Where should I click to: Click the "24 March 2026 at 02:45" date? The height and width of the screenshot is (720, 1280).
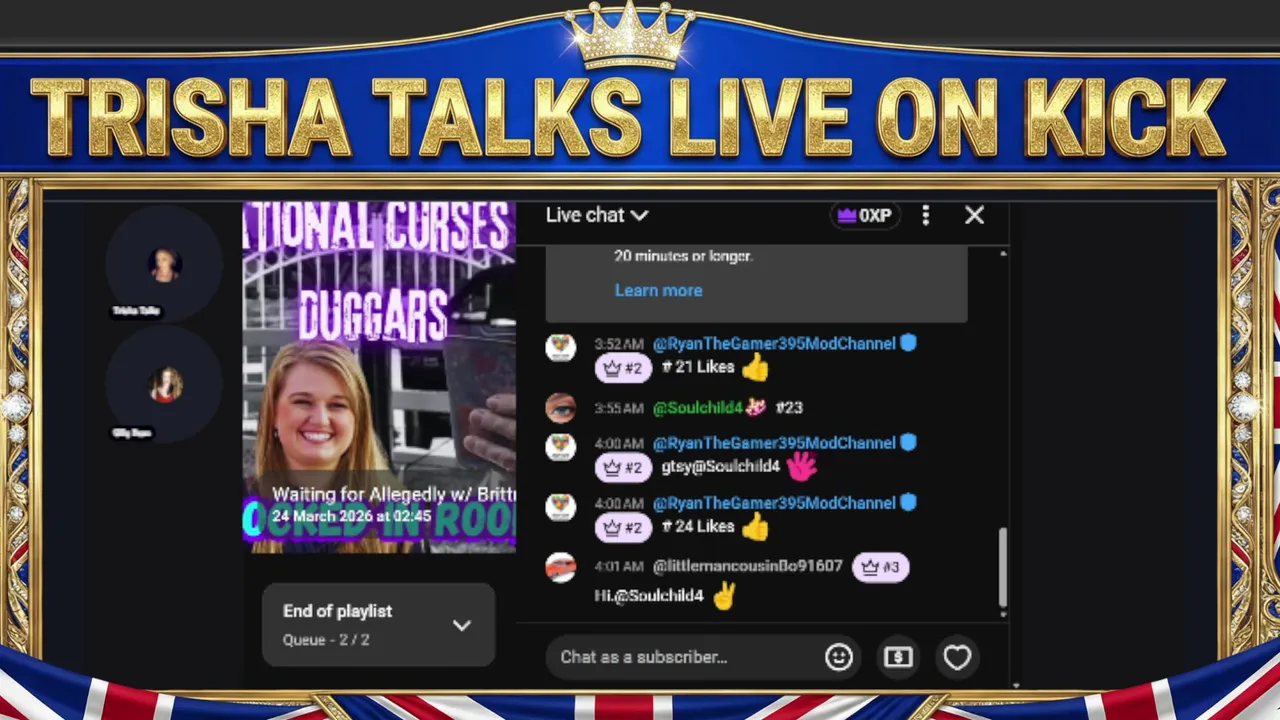click(x=351, y=516)
